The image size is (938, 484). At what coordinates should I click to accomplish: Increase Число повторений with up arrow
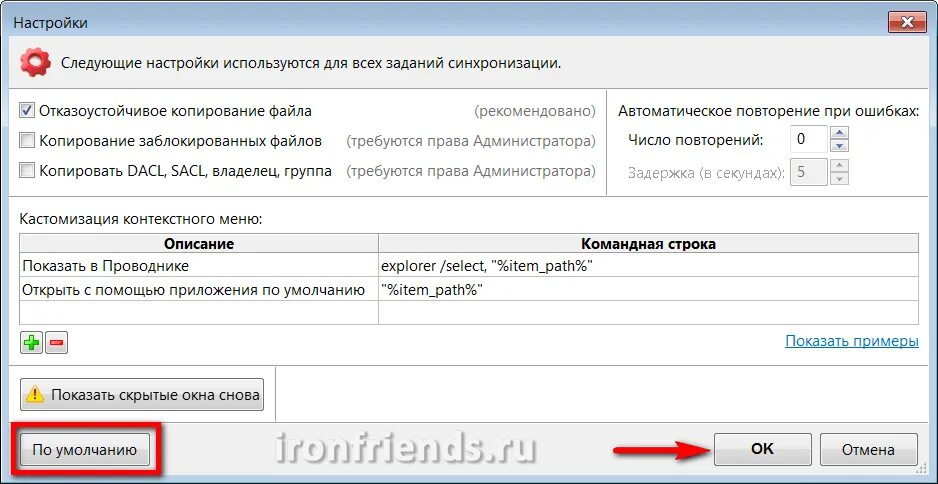tap(840, 133)
